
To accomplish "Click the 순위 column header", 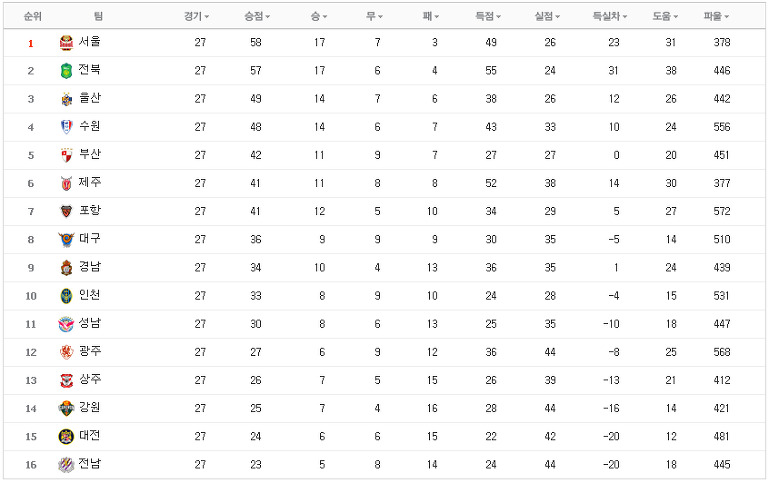I will pos(32,17).
